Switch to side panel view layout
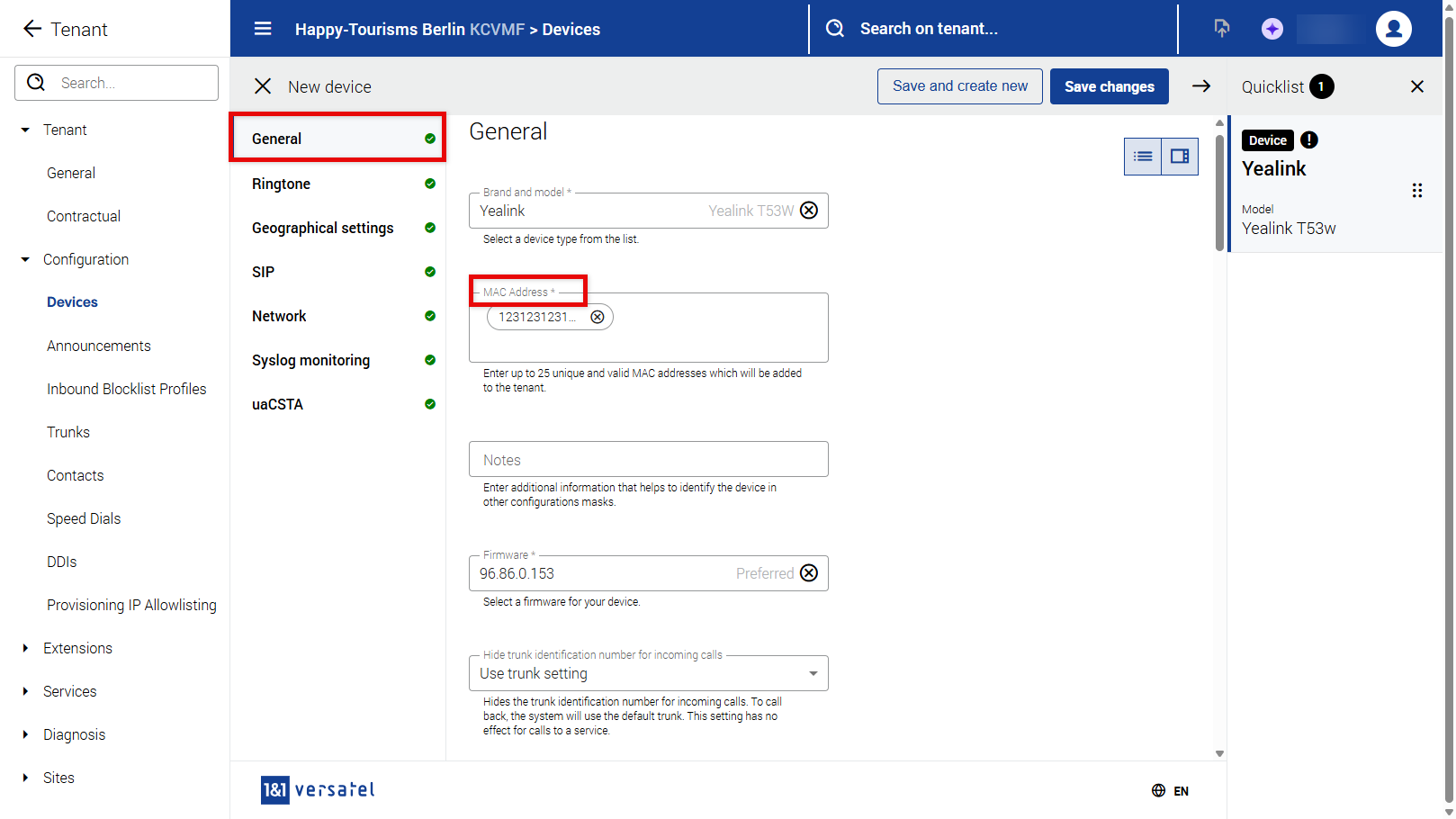This screenshot has height=819, width=1456. pos(1180,157)
